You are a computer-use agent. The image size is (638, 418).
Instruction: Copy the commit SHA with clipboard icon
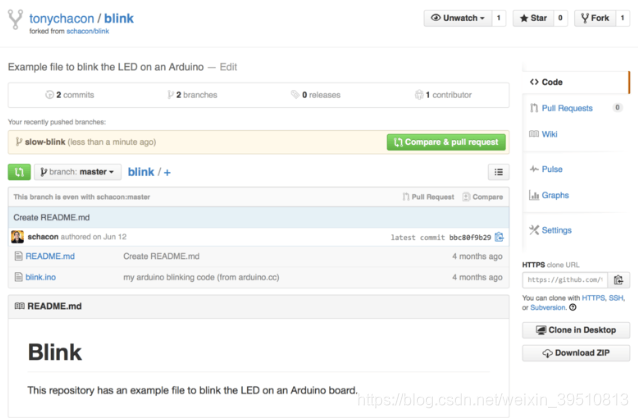pyautogui.click(x=499, y=237)
